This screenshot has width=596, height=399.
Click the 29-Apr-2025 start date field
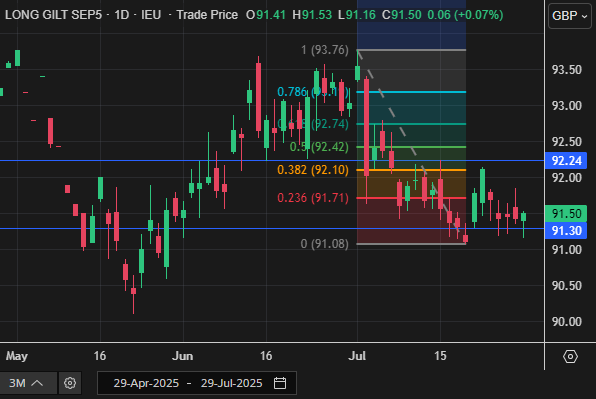(146, 383)
